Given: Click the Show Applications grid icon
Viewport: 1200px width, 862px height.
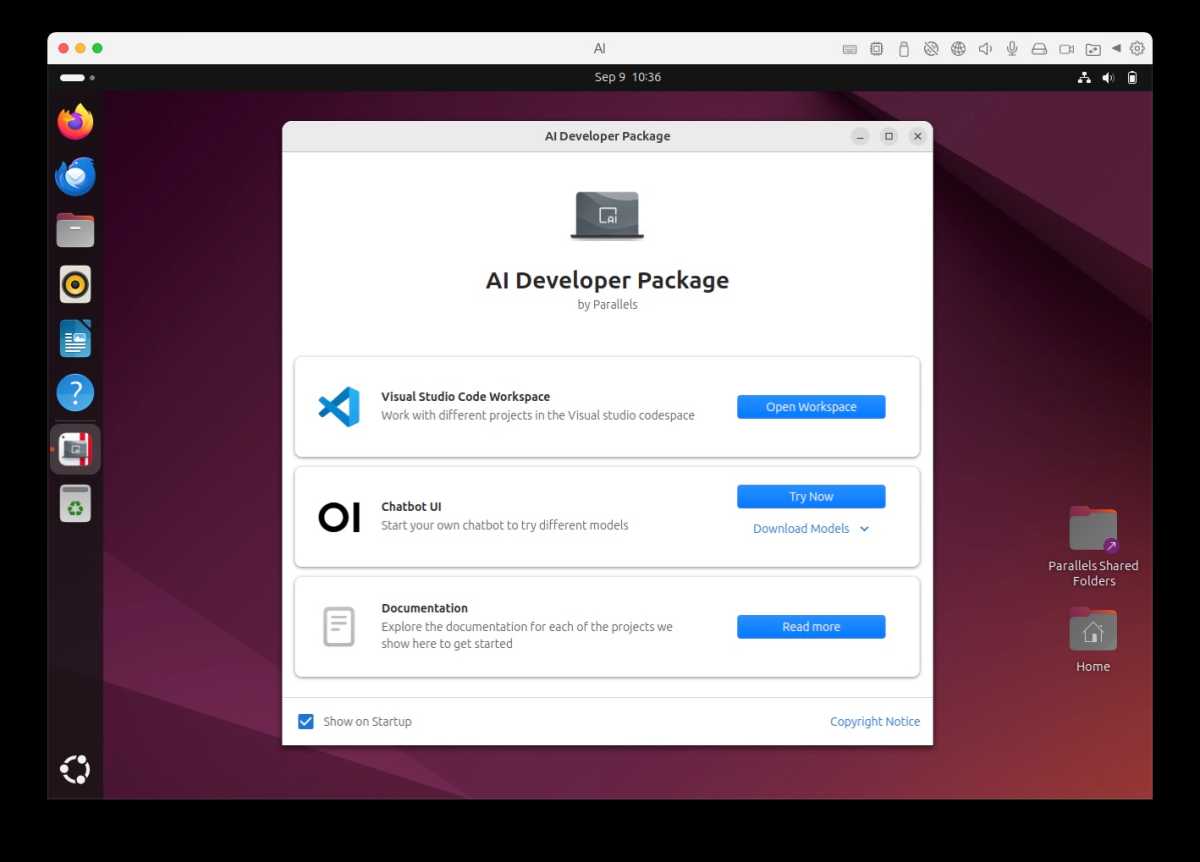Looking at the screenshot, I should click(x=75, y=769).
